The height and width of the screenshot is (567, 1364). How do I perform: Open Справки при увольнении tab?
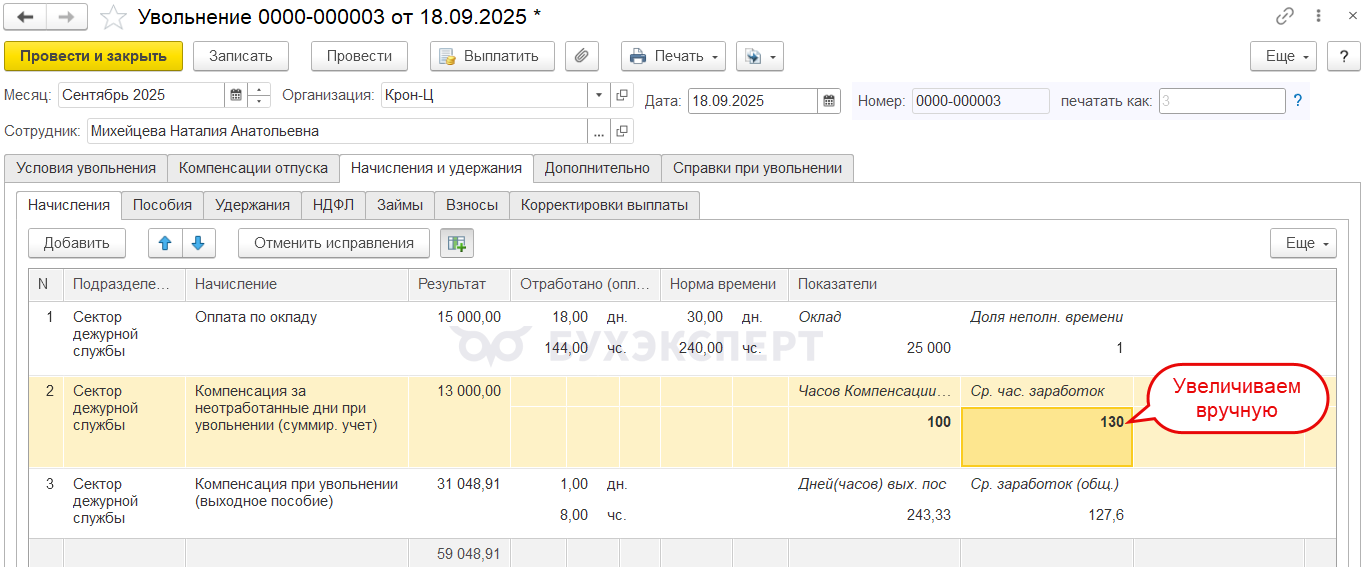(x=757, y=168)
